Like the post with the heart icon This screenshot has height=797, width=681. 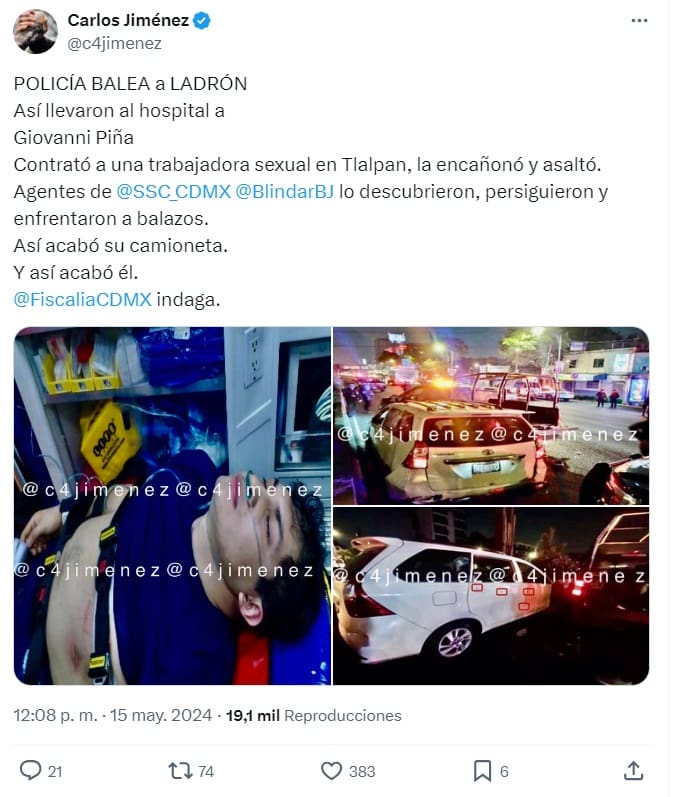point(331,770)
